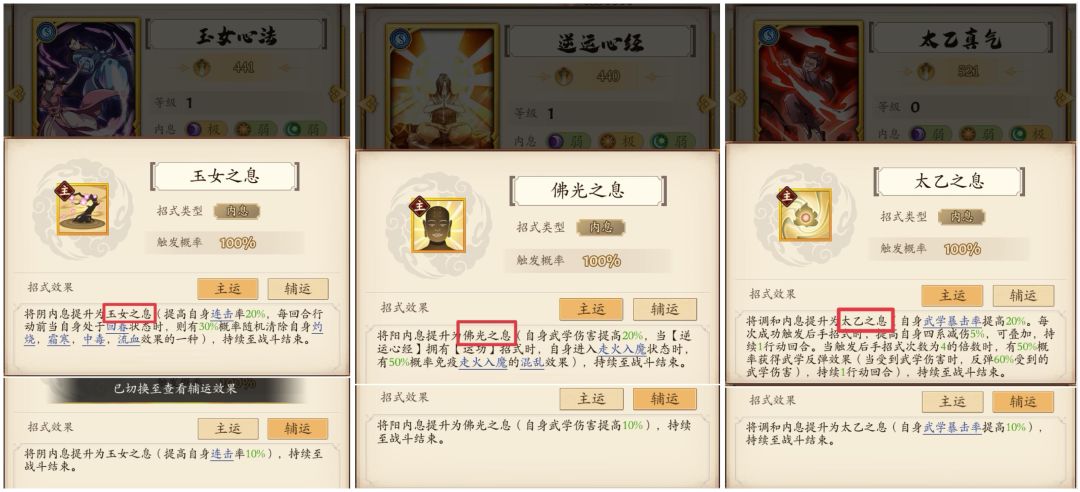Click the right arrow beside 逆运心经 panel

tap(705, 103)
